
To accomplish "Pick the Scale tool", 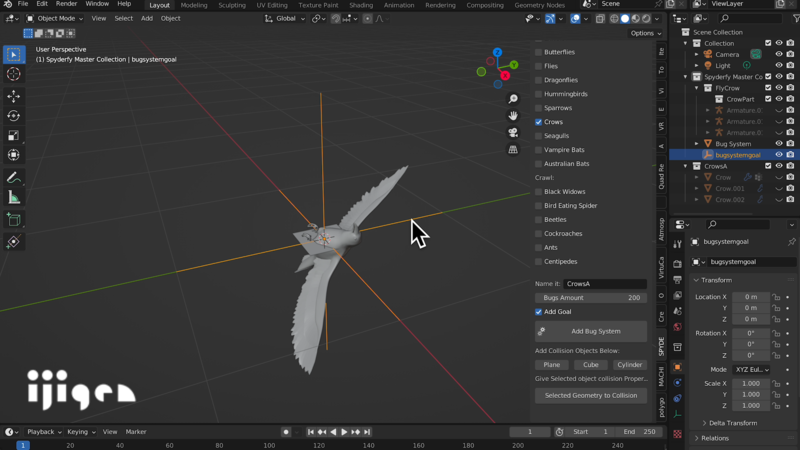I will [x=14, y=135].
